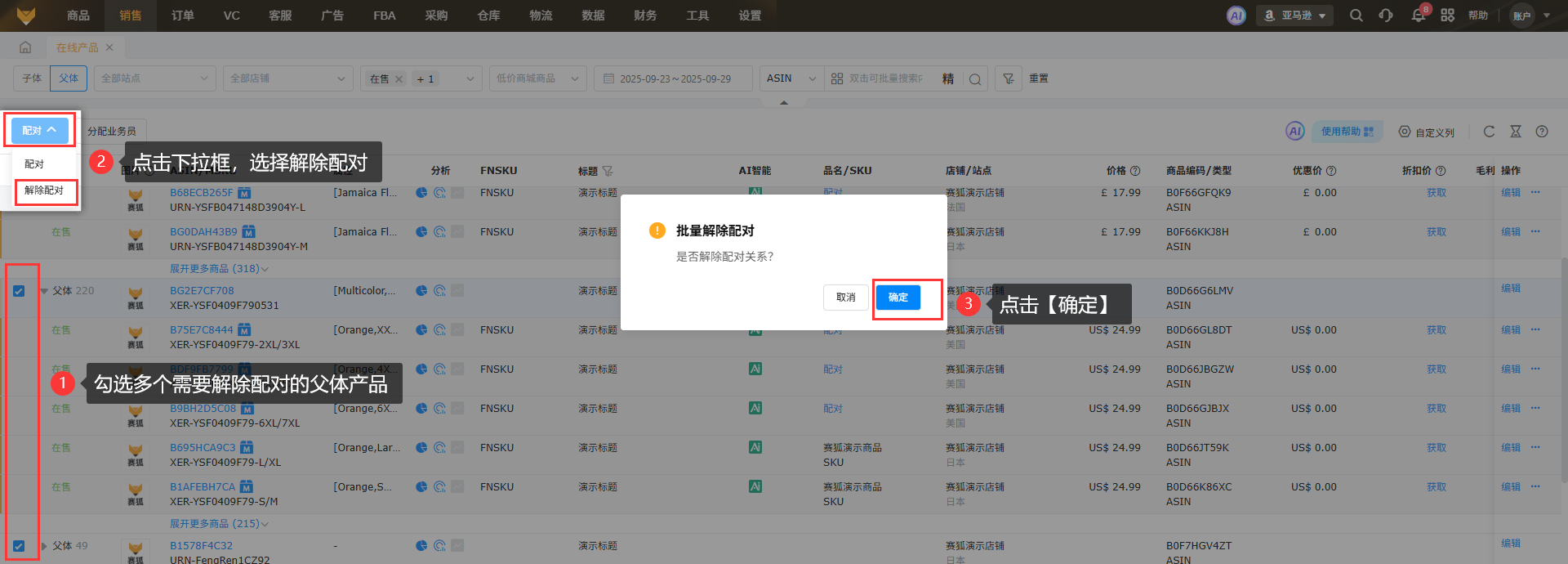
Task: Open the 订单 menu
Action: click(x=183, y=16)
